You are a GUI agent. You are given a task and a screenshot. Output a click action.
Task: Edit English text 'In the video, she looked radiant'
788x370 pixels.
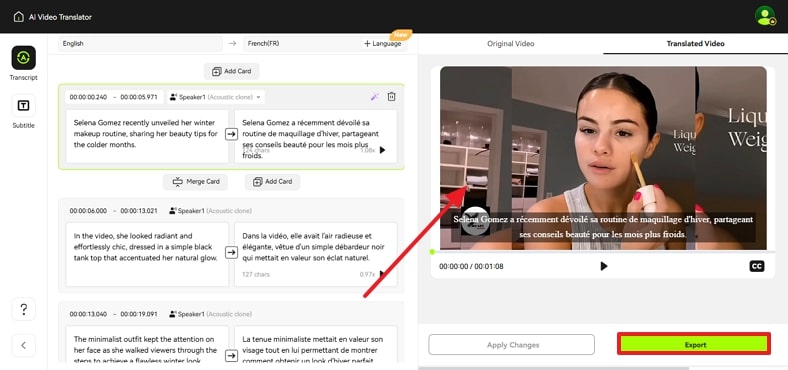(147, 254)
